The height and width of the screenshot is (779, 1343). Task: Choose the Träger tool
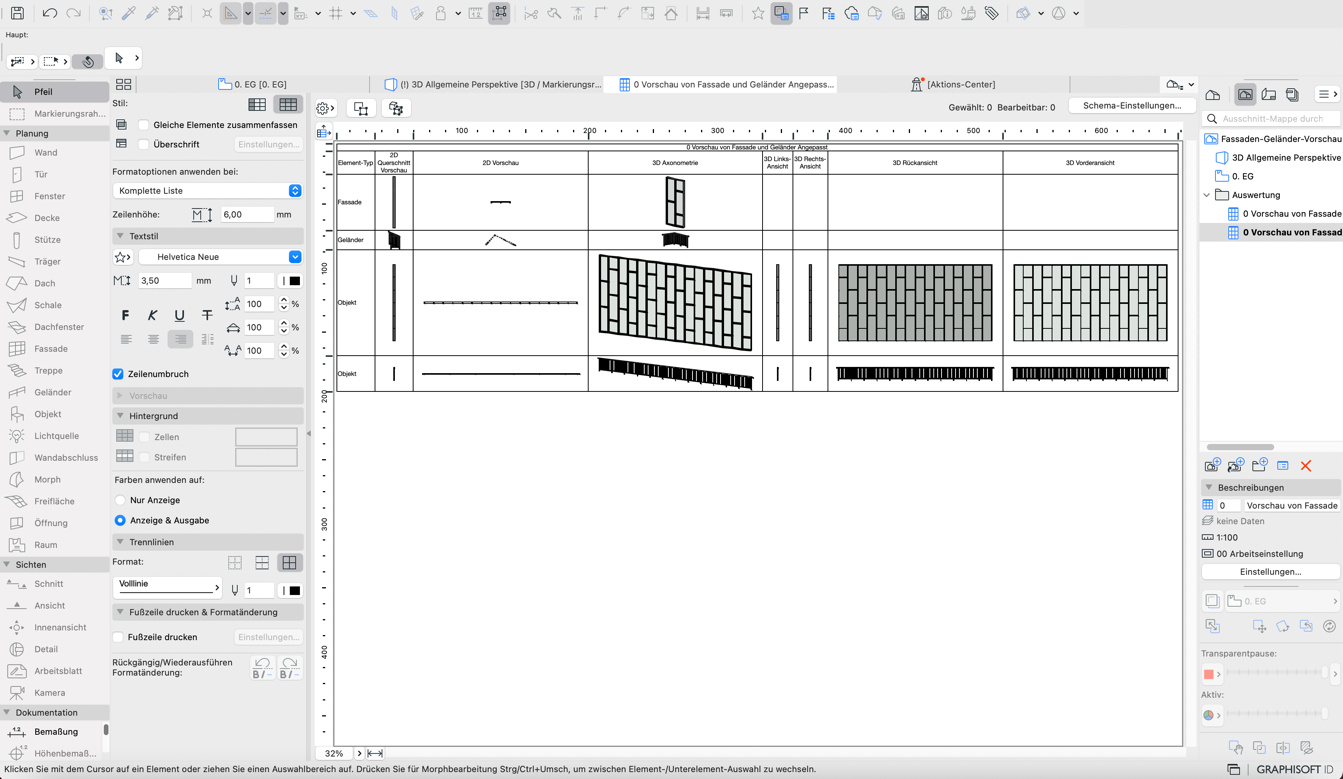click(x=54, y=262)
